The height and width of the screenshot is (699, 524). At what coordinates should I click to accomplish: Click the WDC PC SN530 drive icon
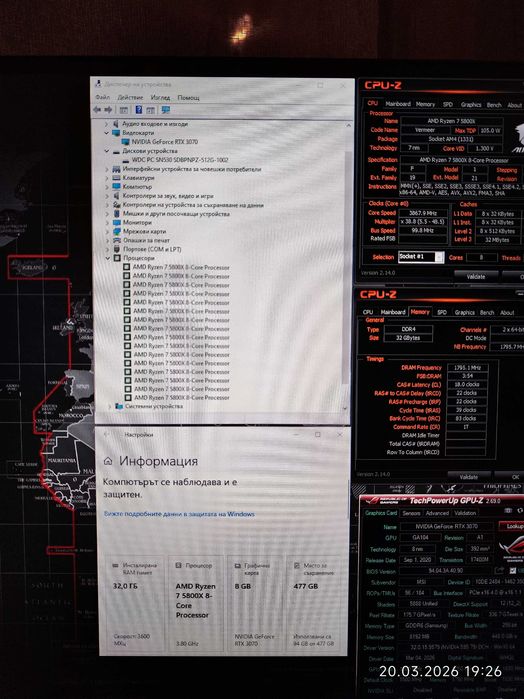(126, 160)
